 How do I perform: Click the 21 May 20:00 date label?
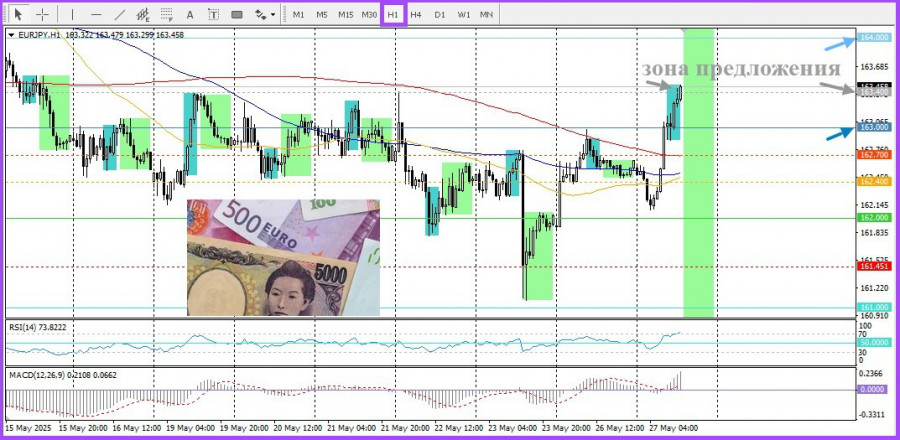point(403,428)
